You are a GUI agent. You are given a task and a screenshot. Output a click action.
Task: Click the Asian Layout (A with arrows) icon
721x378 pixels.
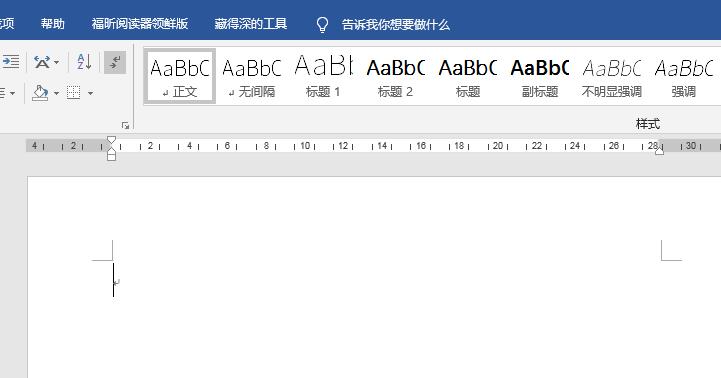(x=42, y=62)
